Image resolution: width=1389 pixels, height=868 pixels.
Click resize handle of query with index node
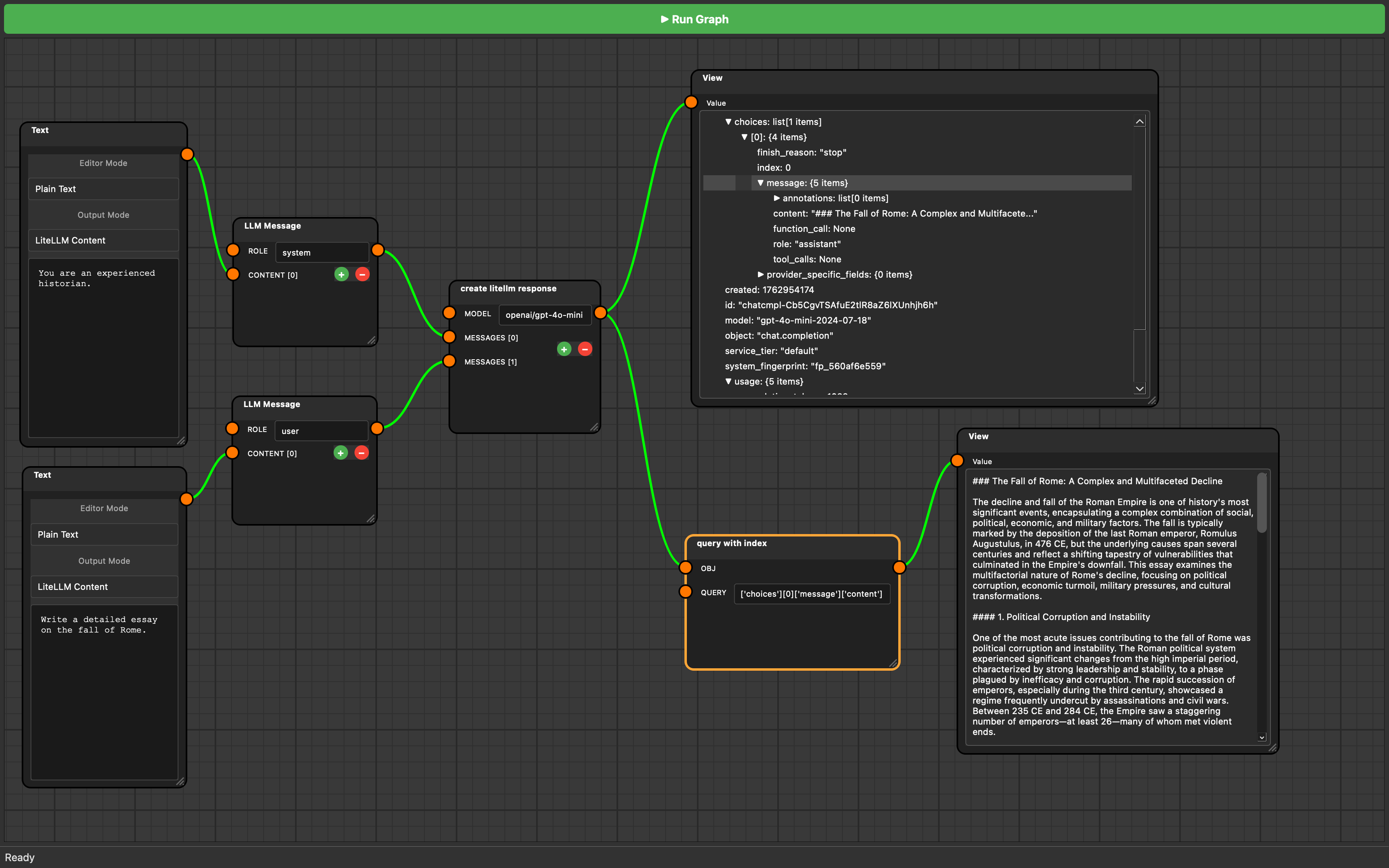pyautogui.click(x=893, y=663)
